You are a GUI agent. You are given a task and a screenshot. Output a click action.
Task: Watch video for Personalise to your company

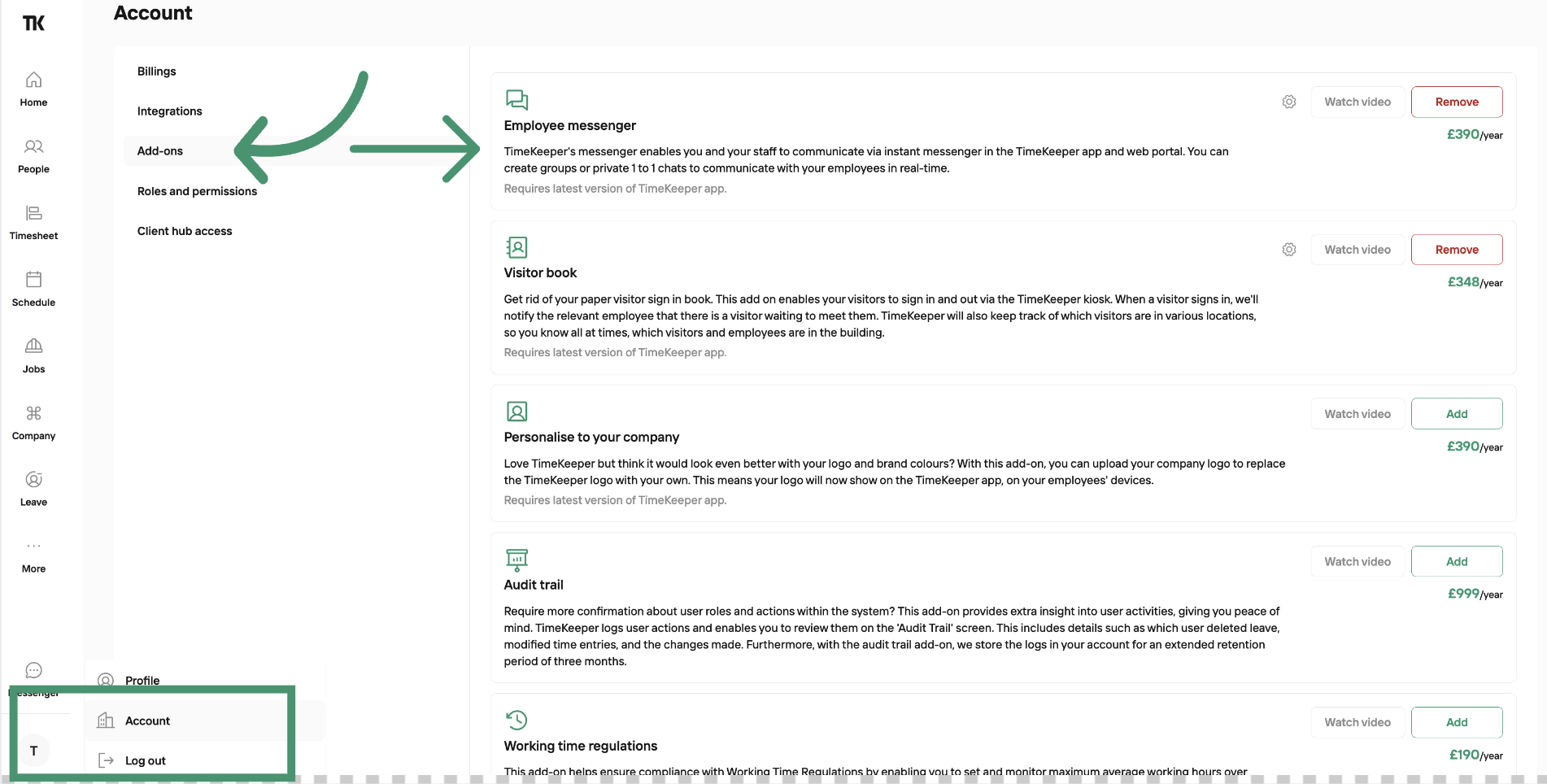pyautogui.click(x=1357, y=414)
